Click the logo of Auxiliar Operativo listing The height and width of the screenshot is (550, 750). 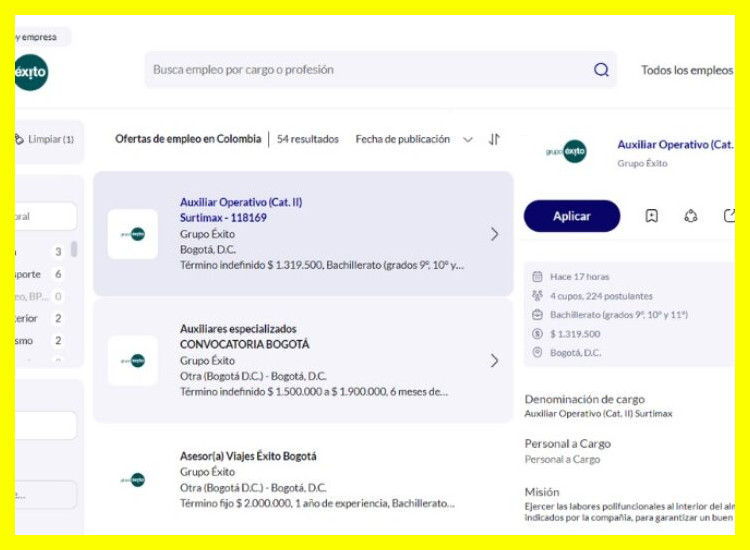(x=132, y=234)
